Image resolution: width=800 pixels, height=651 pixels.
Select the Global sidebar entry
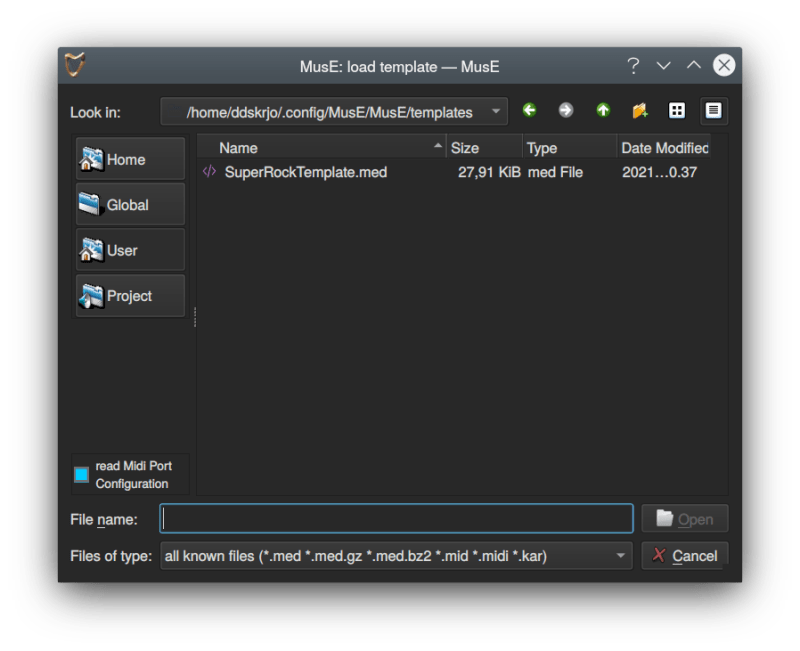point(130,204)
